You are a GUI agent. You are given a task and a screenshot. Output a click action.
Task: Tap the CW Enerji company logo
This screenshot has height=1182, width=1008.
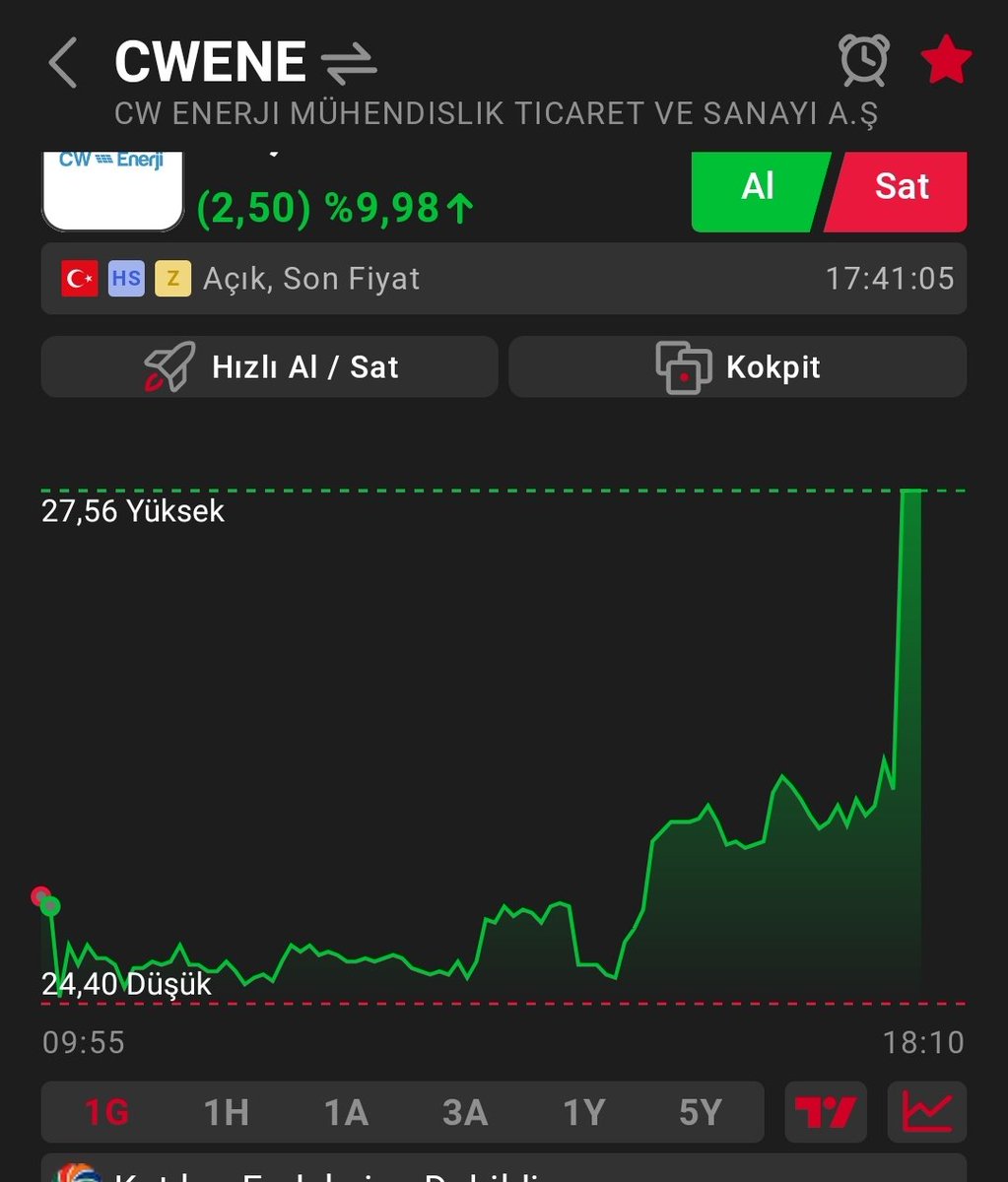pyautogui.click(x=112, y=191)
